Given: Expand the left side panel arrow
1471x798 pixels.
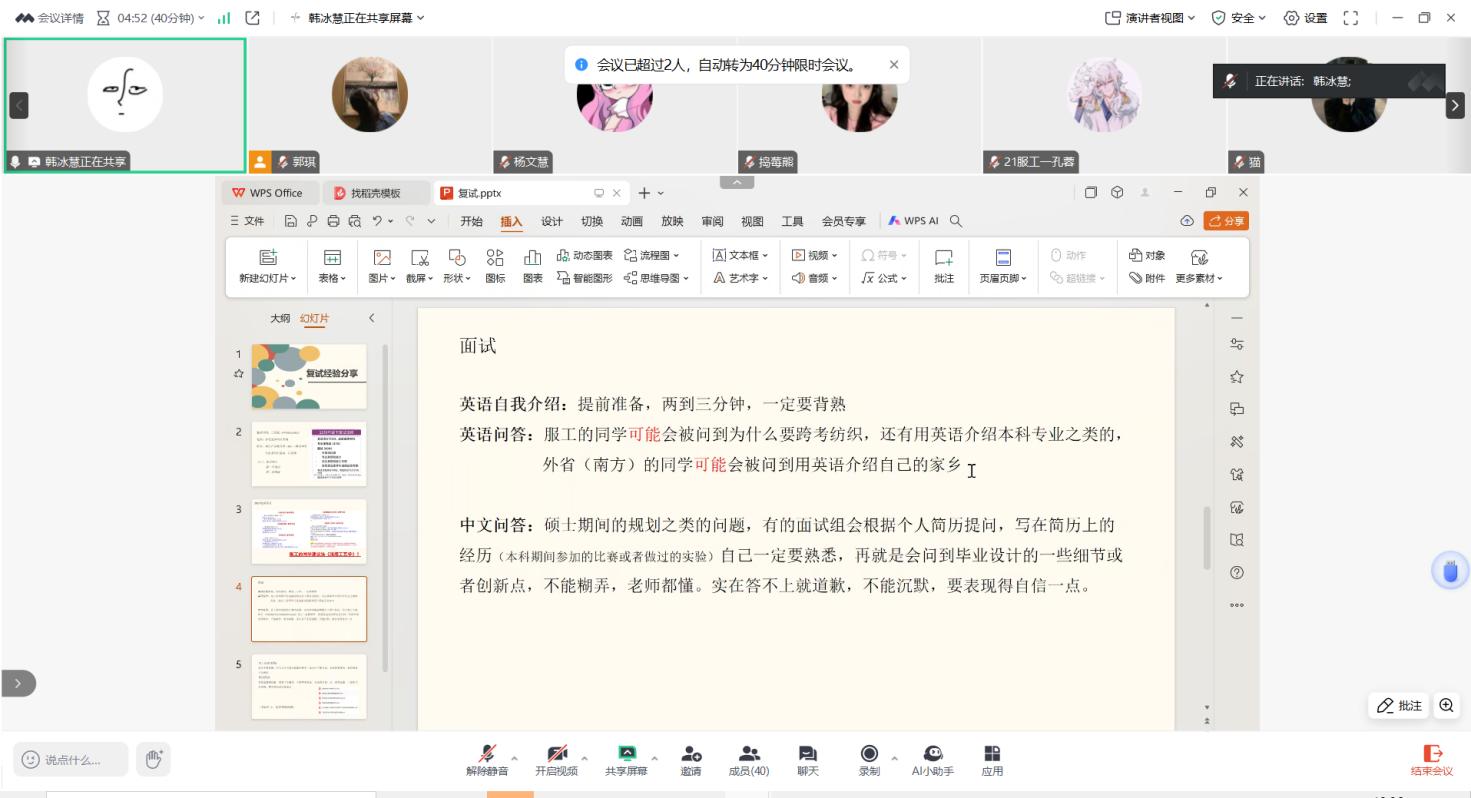Looking at the screenshot, I should point(18,683).
